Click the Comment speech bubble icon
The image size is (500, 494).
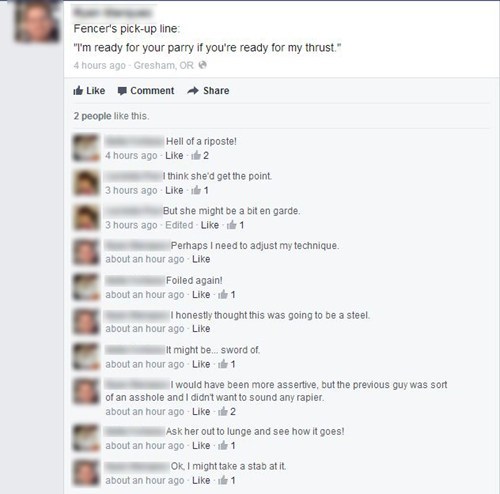(x=122, y=91)
